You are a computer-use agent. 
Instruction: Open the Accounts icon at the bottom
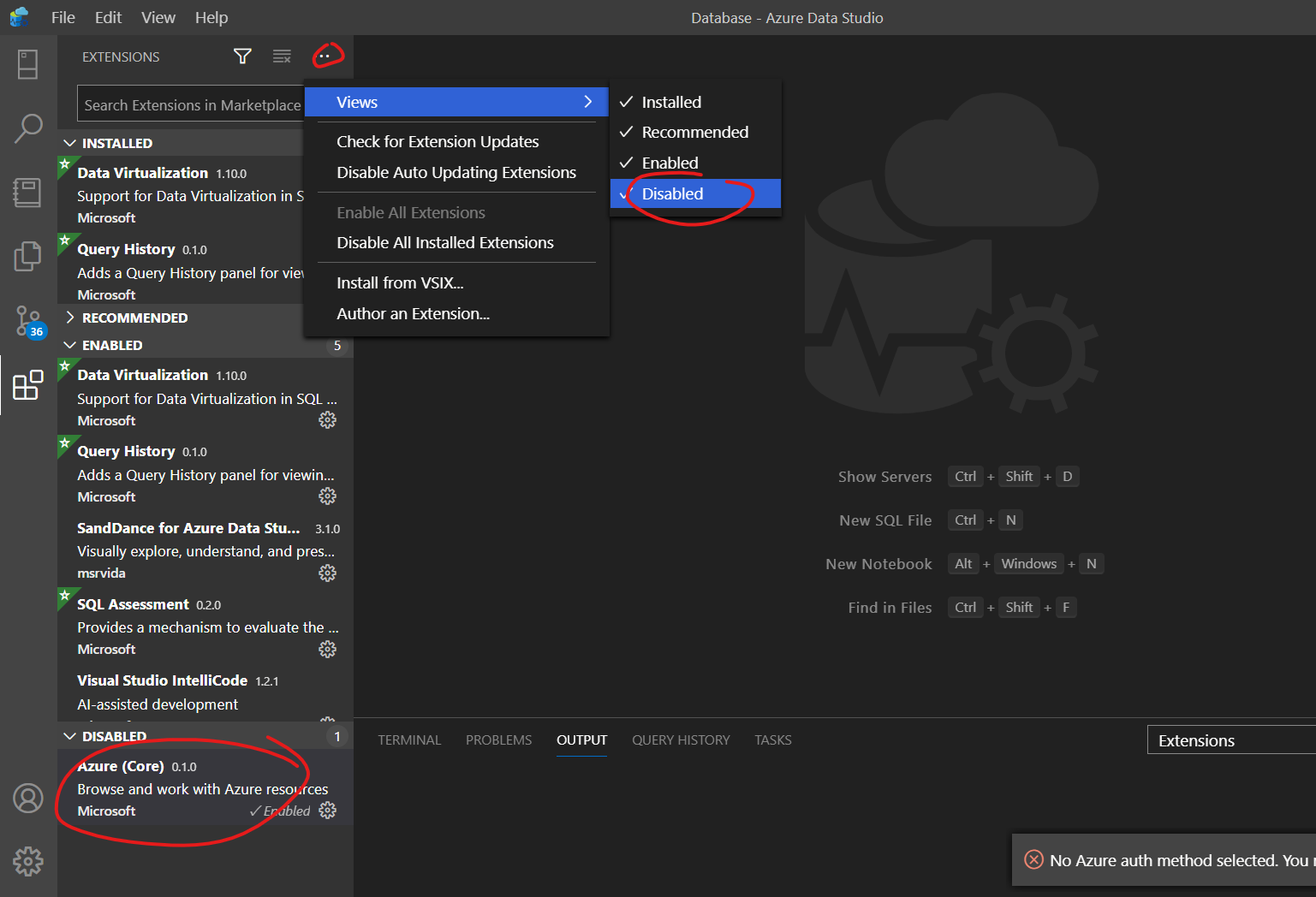pos(28,798)
